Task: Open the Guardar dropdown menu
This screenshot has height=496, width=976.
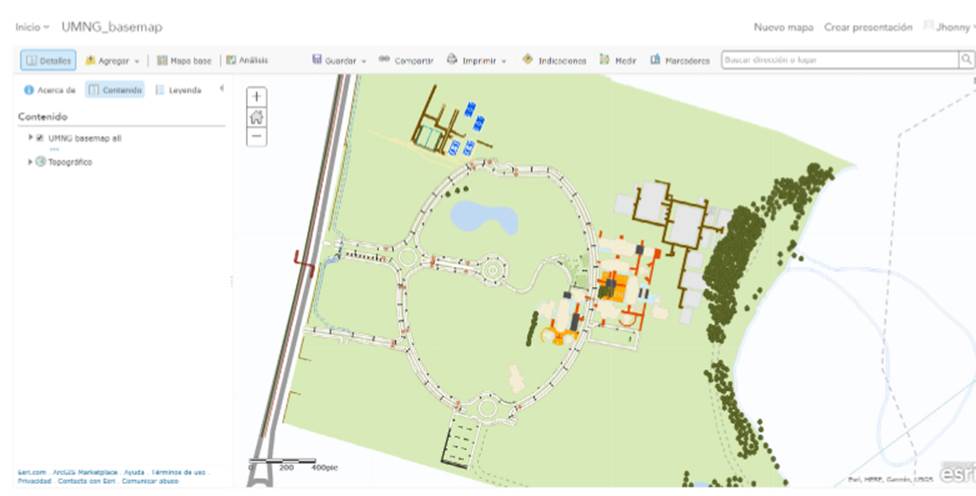Action: [x=340, y=60]
